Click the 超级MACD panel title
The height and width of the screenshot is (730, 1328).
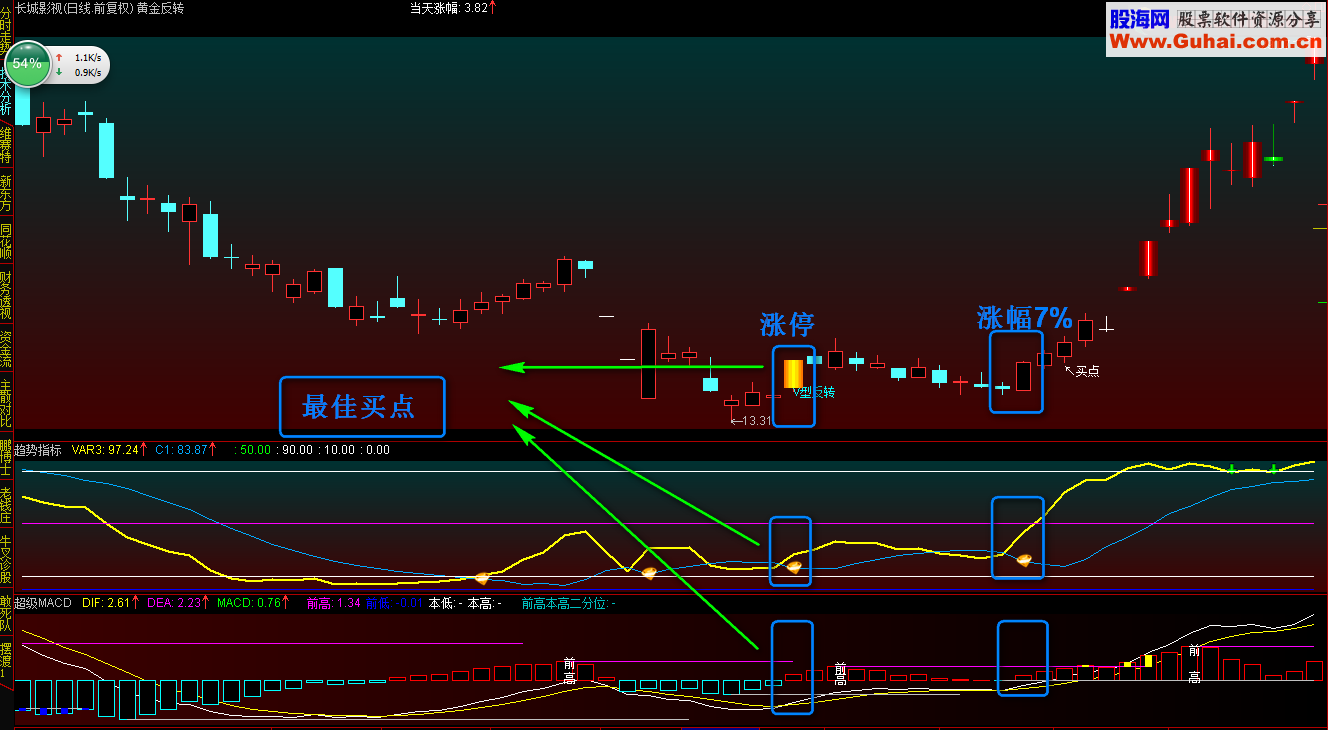pyautogui.click(x=42, y=603)
